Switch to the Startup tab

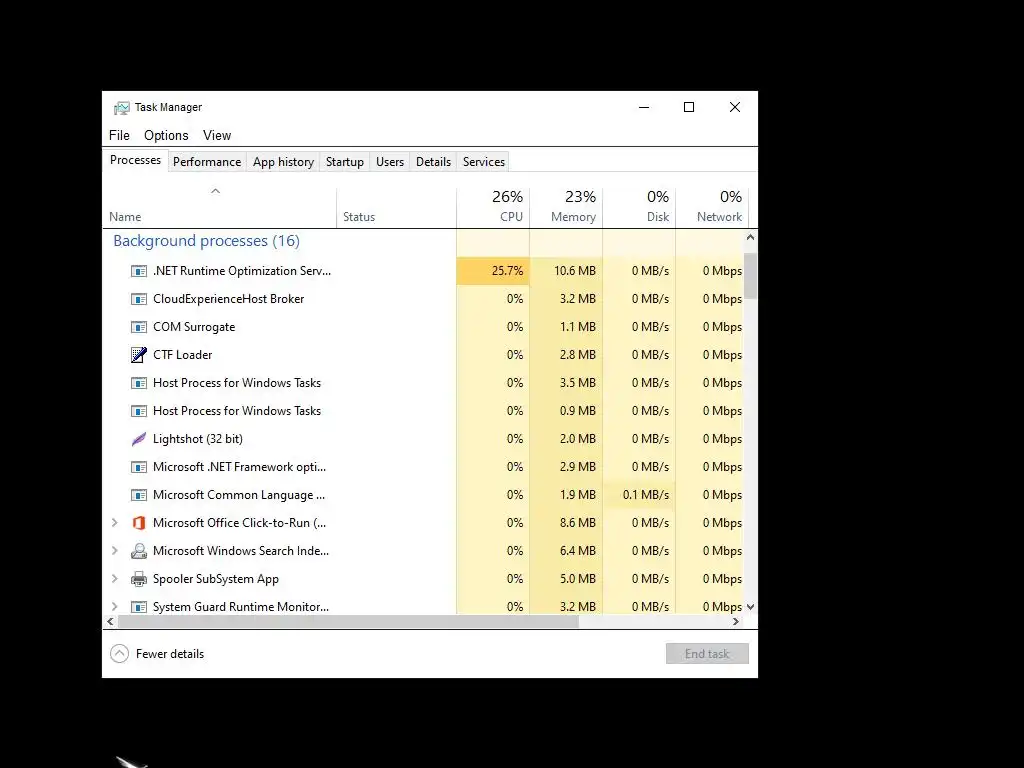click(x=345, y=162)
